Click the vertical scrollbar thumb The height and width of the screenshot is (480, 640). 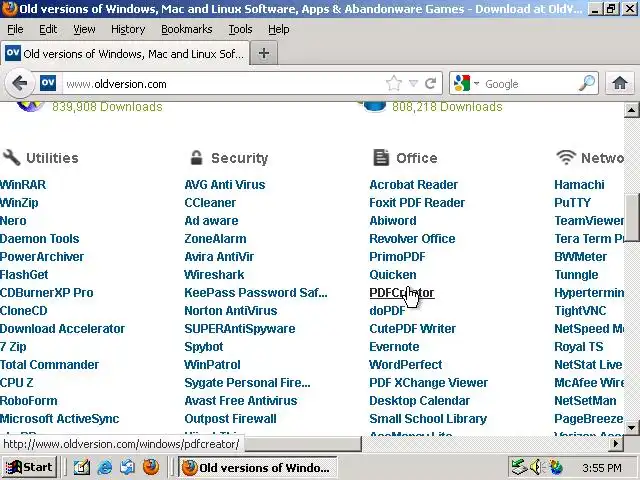[631, 219]
